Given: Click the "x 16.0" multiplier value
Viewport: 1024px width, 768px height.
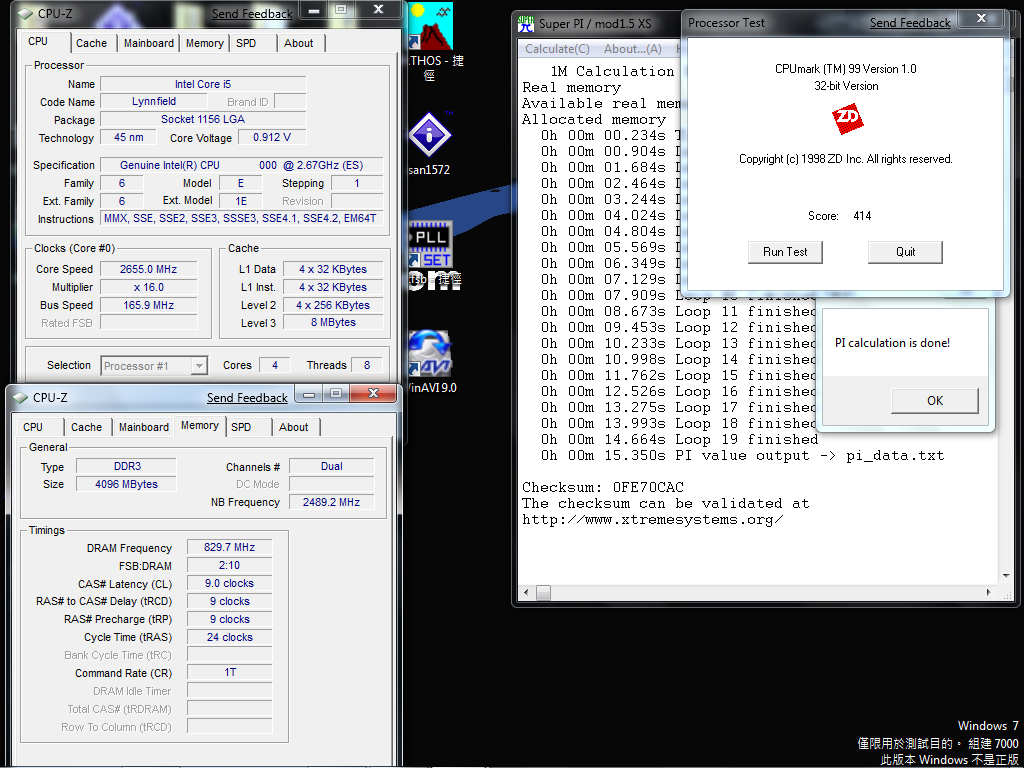Looking at the screenshot, I should coord(149,287).
